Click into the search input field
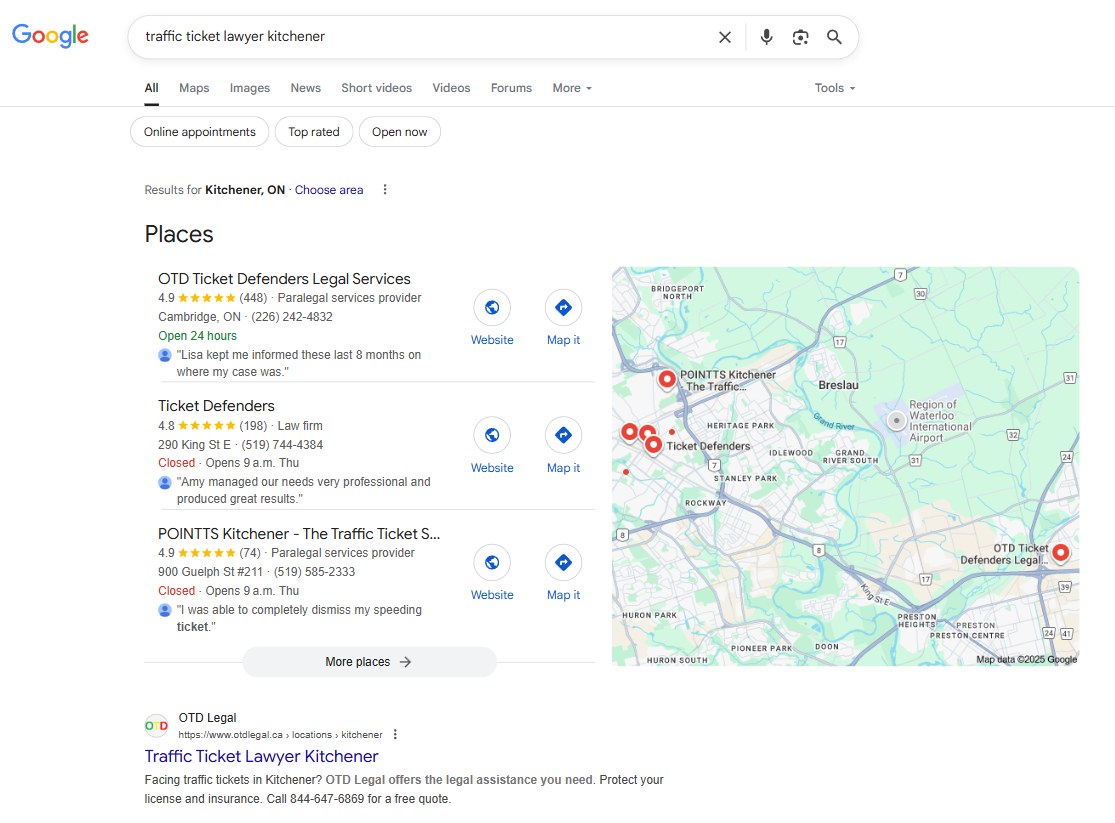Viewport: 1115px width, 823px height. point(420,37)
